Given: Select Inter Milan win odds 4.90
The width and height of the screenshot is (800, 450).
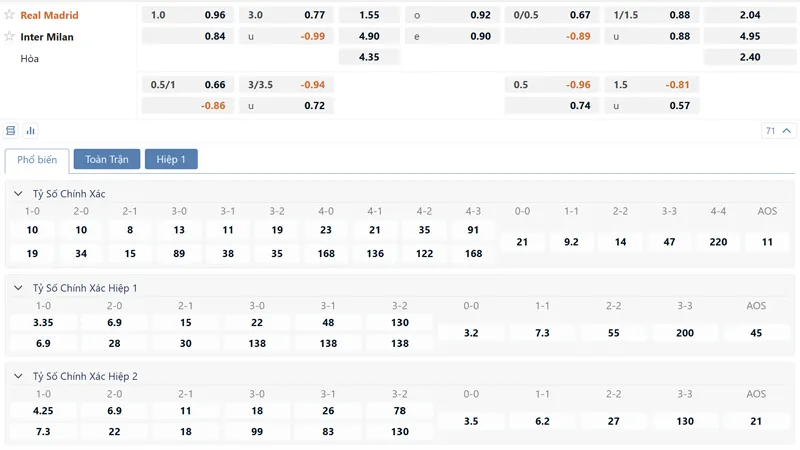Looking at the screenshot, I should tap(369, 36).
